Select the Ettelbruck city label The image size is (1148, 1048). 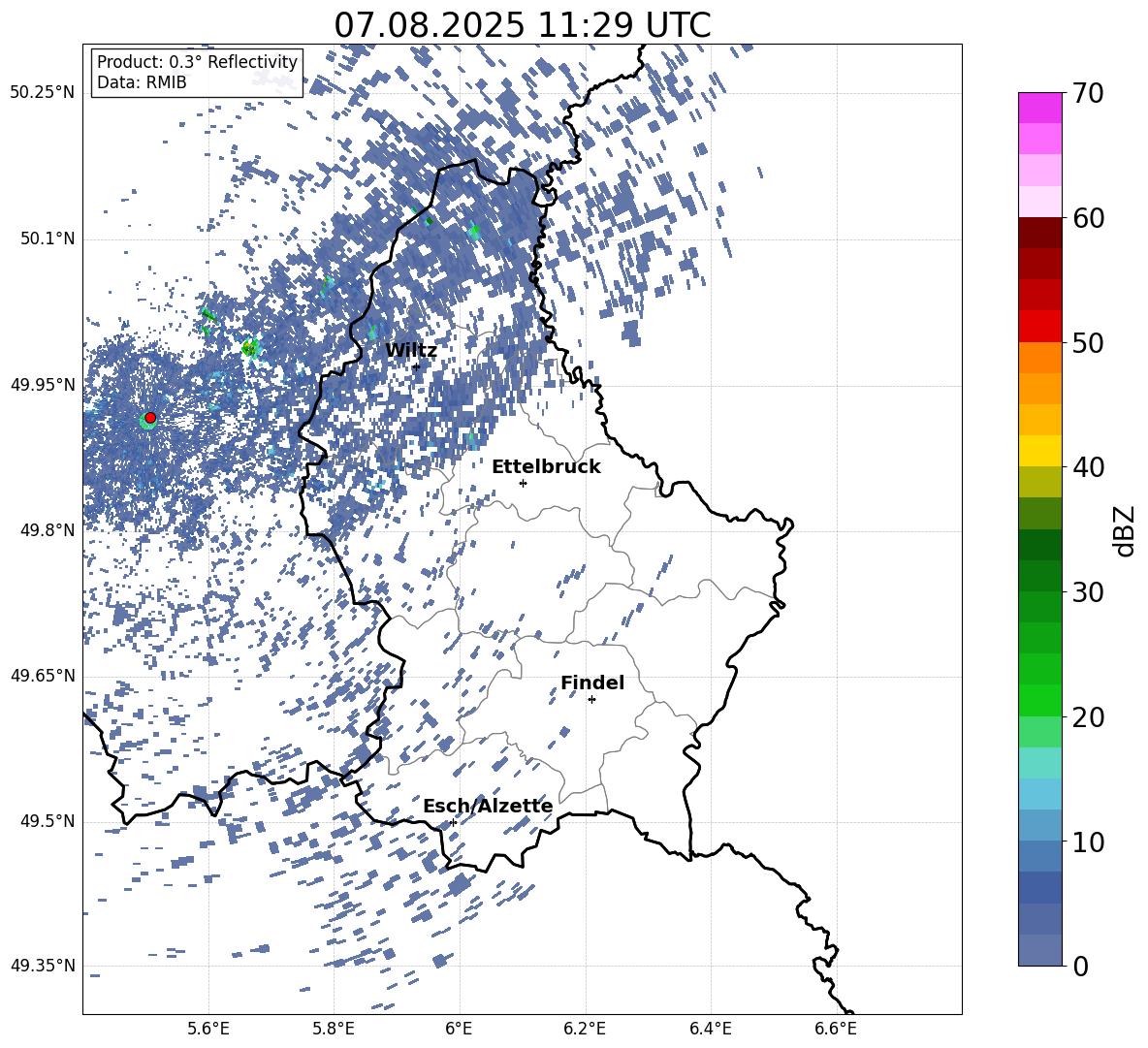[x=546, y=467]
